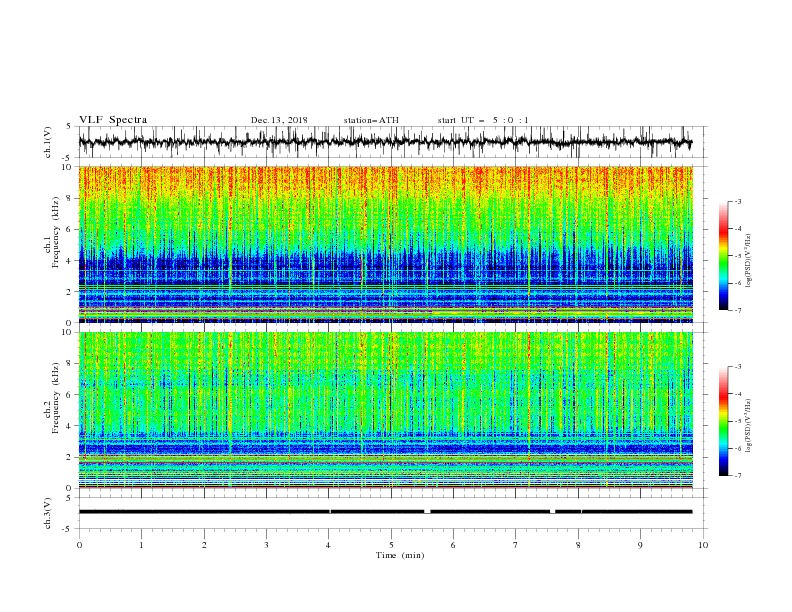Click ch.2 spectrogram frequency tick "6"
Screen dimensions: 792x612
click(x=70, y=395)
